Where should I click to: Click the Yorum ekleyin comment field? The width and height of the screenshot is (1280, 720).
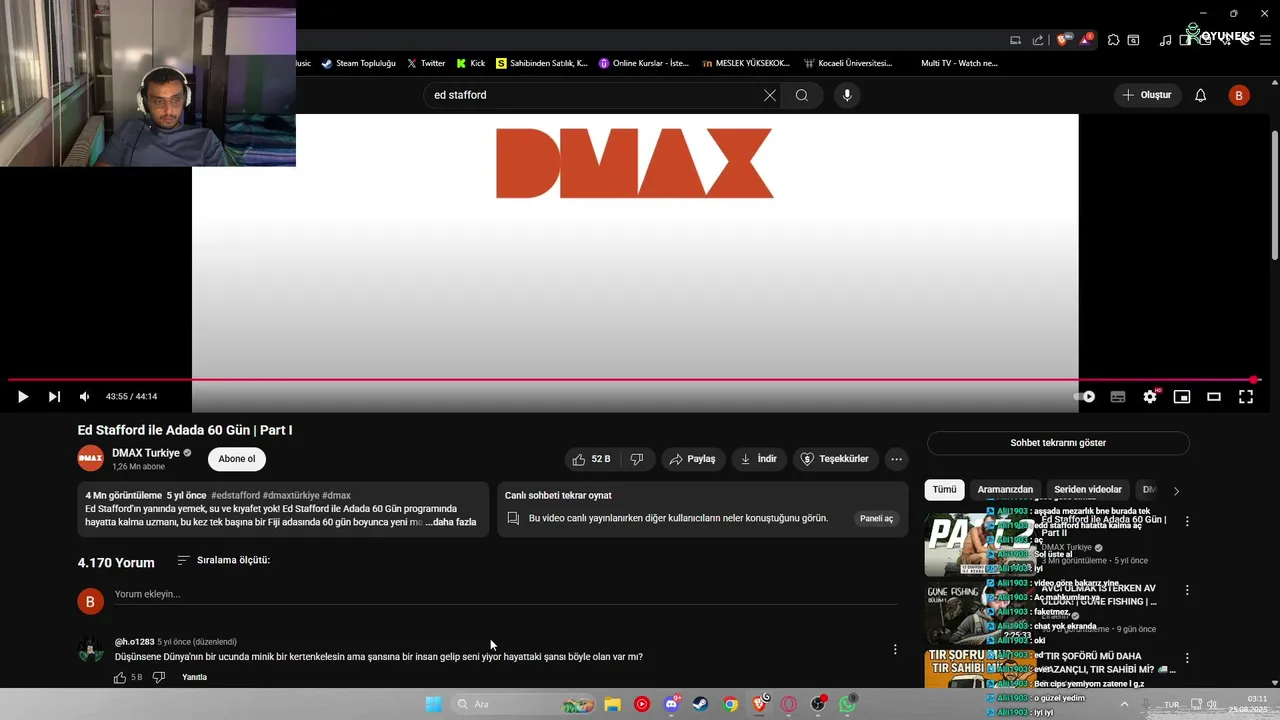(505, 594)
